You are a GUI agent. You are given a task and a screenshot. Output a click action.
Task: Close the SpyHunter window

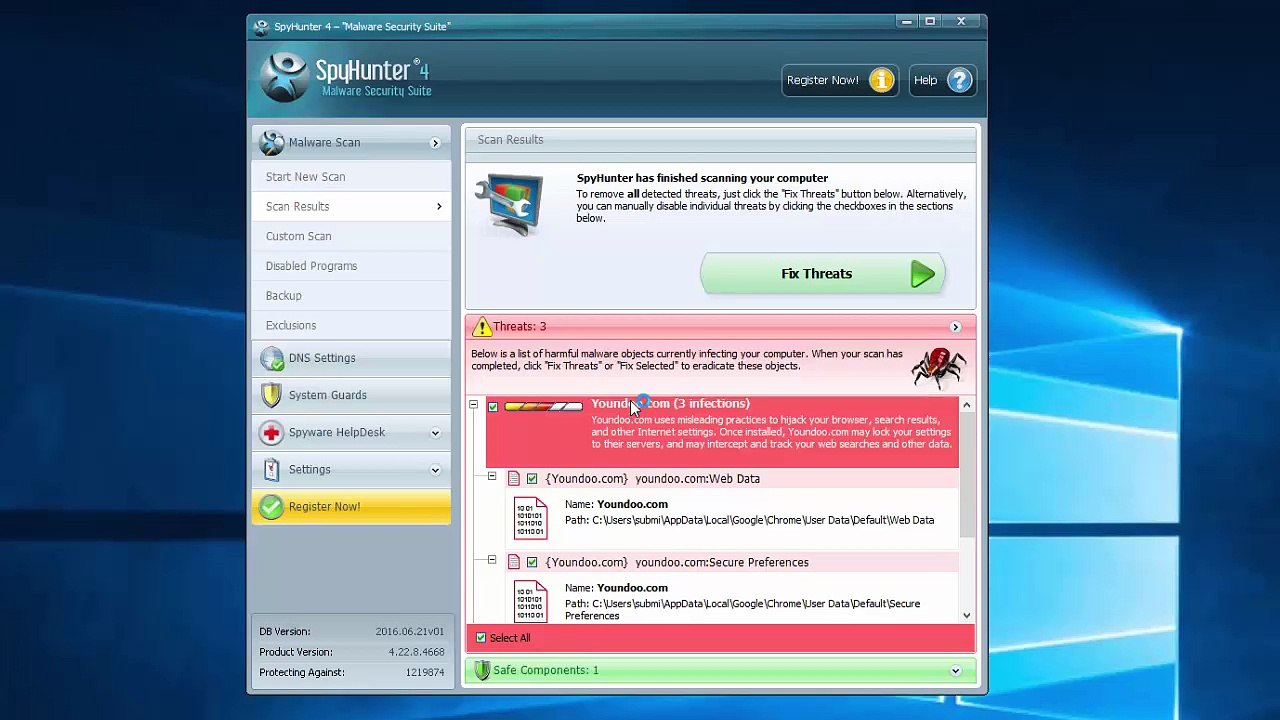pyautogui.click(x=961, y=22)
